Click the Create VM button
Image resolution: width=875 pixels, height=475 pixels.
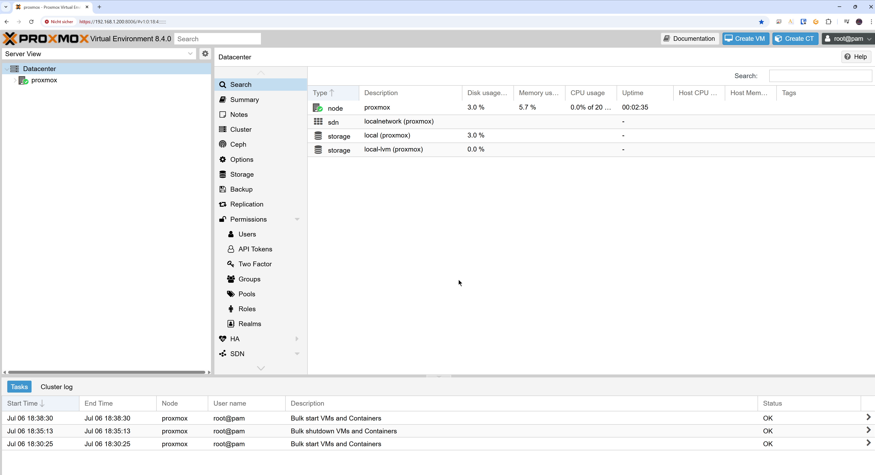coord(745,39)
